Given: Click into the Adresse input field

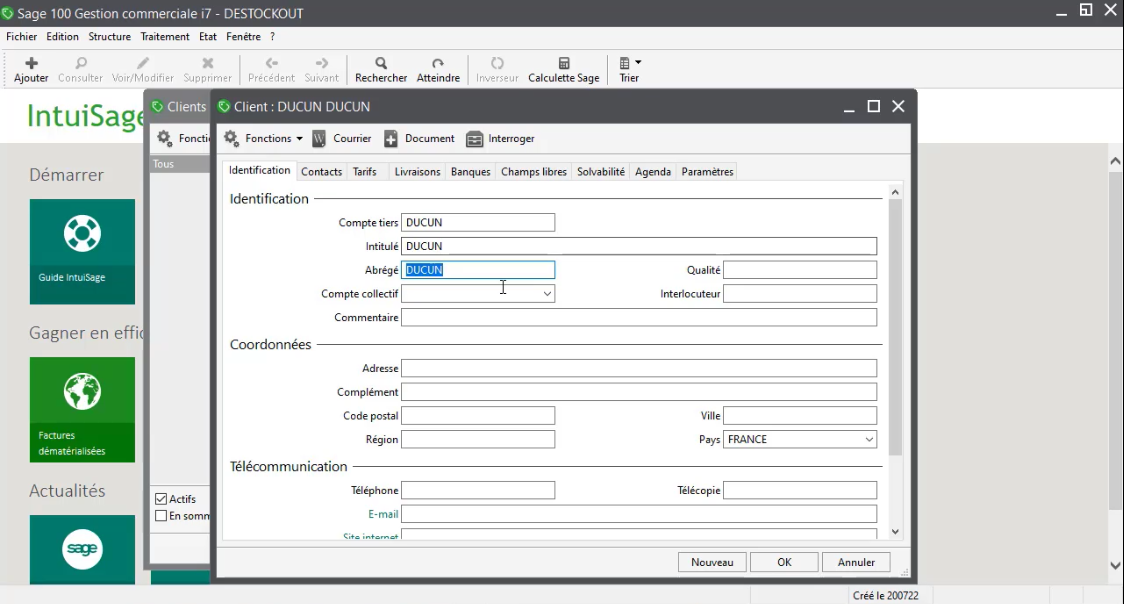Looking at the screenshot, I should [638, 368].
